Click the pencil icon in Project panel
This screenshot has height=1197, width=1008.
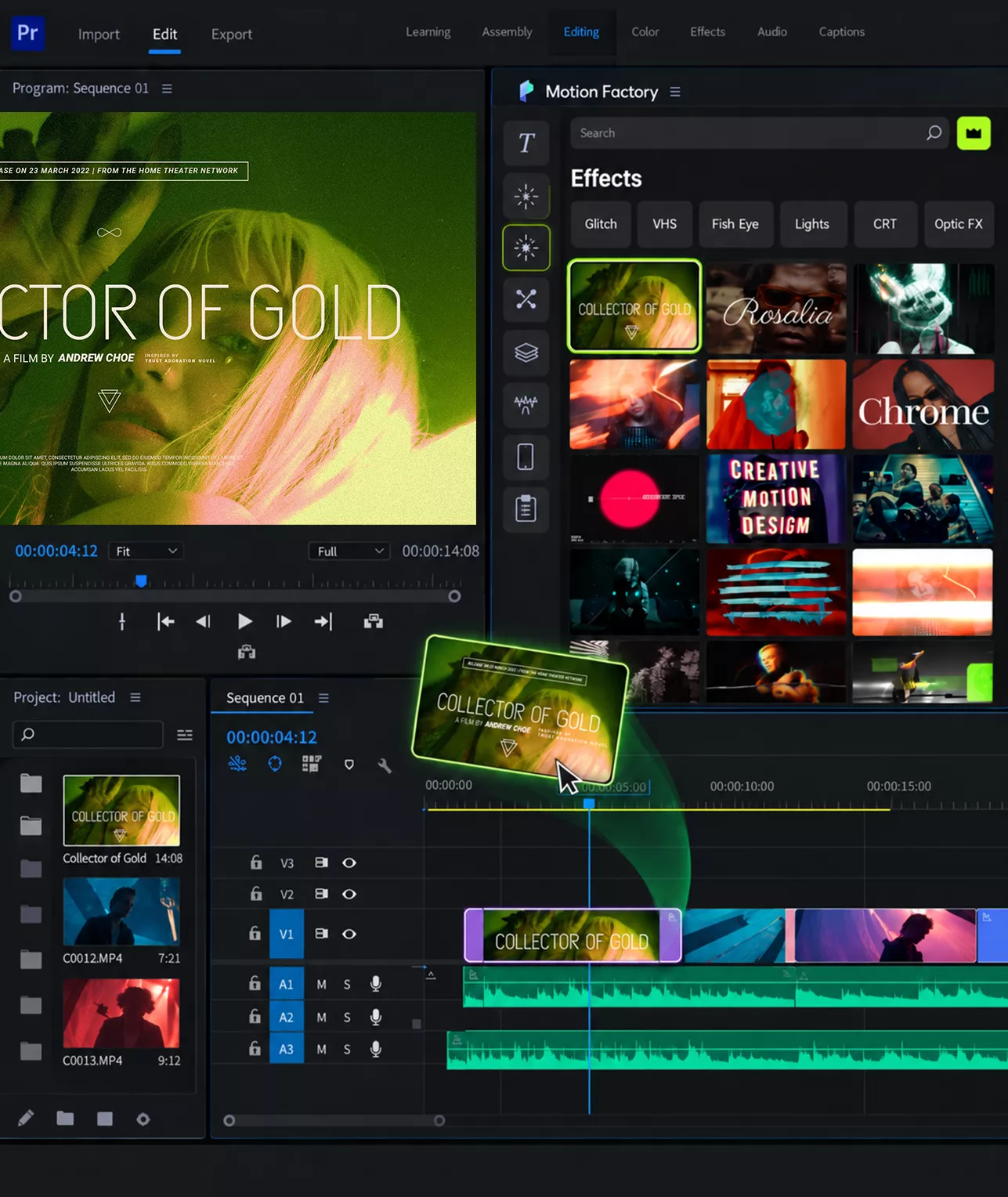point(26,1118)
